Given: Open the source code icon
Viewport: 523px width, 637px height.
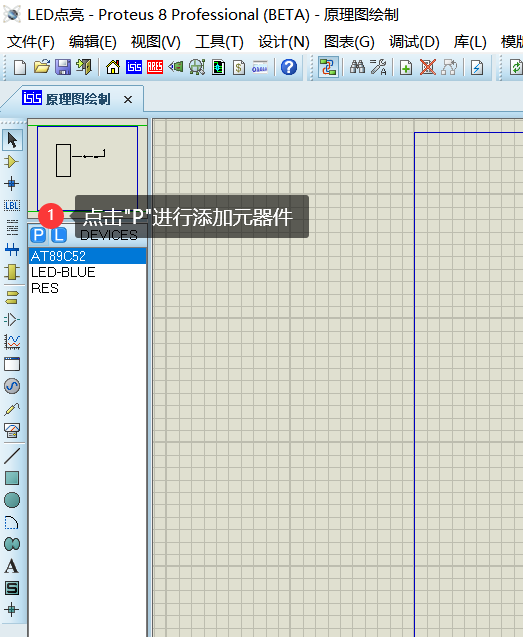Looking at the screenshot, I should 260,67.
